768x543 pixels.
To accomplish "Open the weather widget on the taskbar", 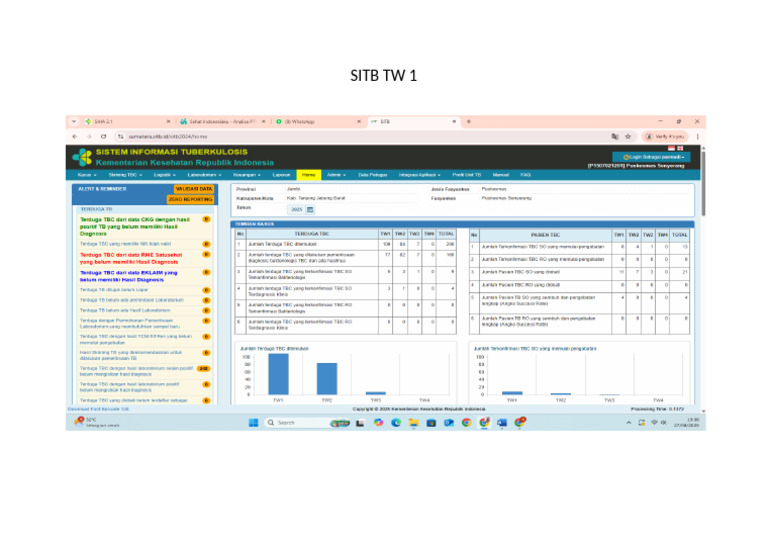I will tap(96, 423).
